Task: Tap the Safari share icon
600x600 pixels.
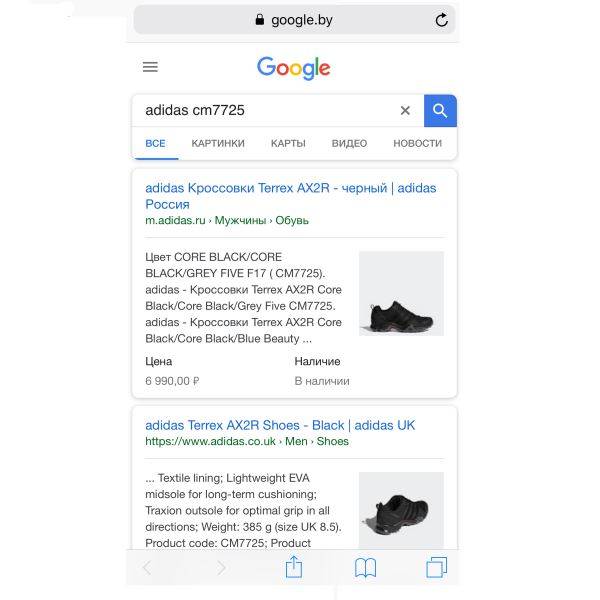Action: [x=294, y=567]
